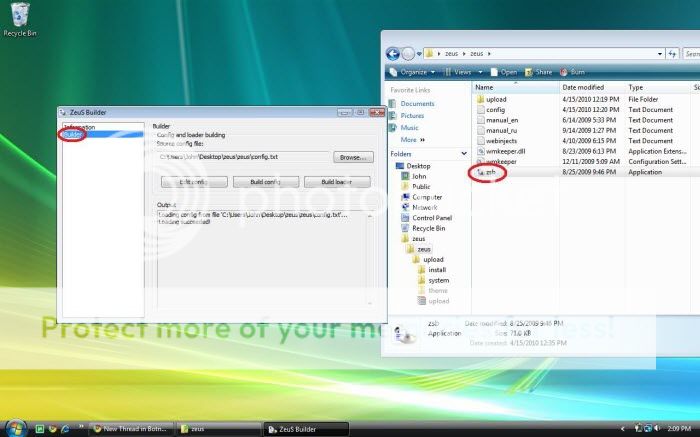Click the Browse... button
This screenshot has width=700, height=437.
(352, 158)
